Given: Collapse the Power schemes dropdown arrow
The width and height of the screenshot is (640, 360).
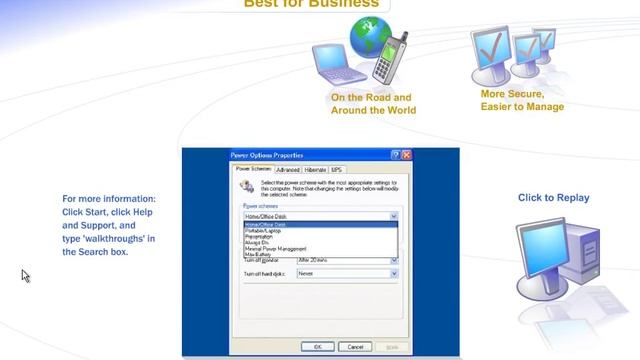Looking at the screenshot, I should click(x=393, y=216).
